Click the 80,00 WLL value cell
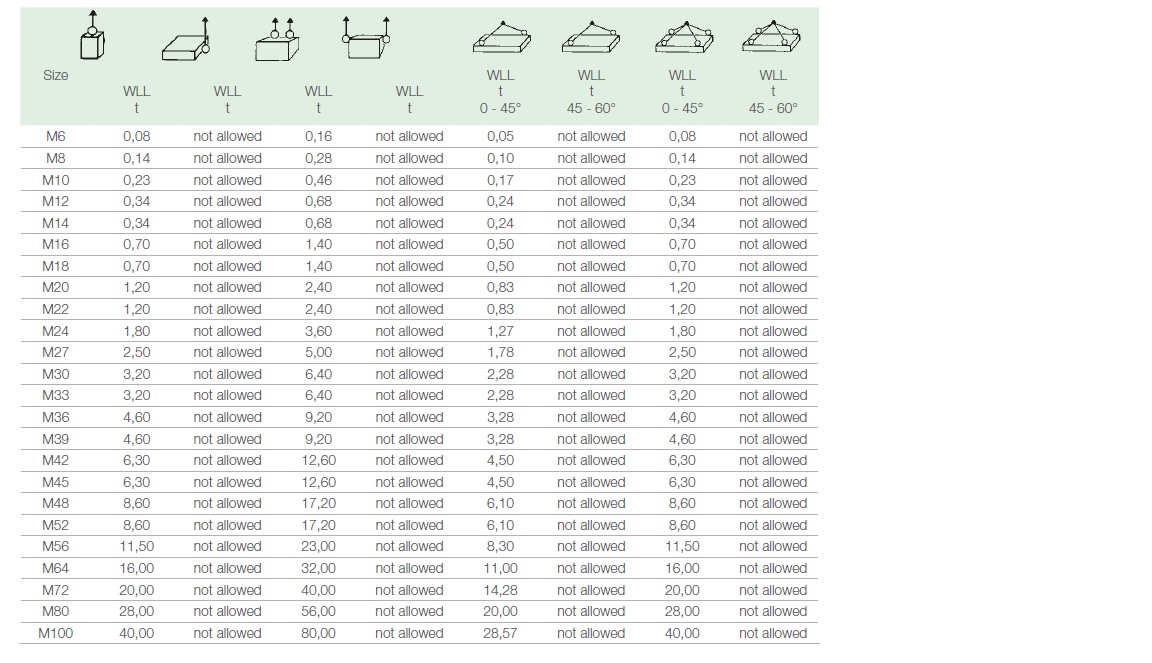The height and width of the screenshot is (663, 1152). click(x=318, y=633)
